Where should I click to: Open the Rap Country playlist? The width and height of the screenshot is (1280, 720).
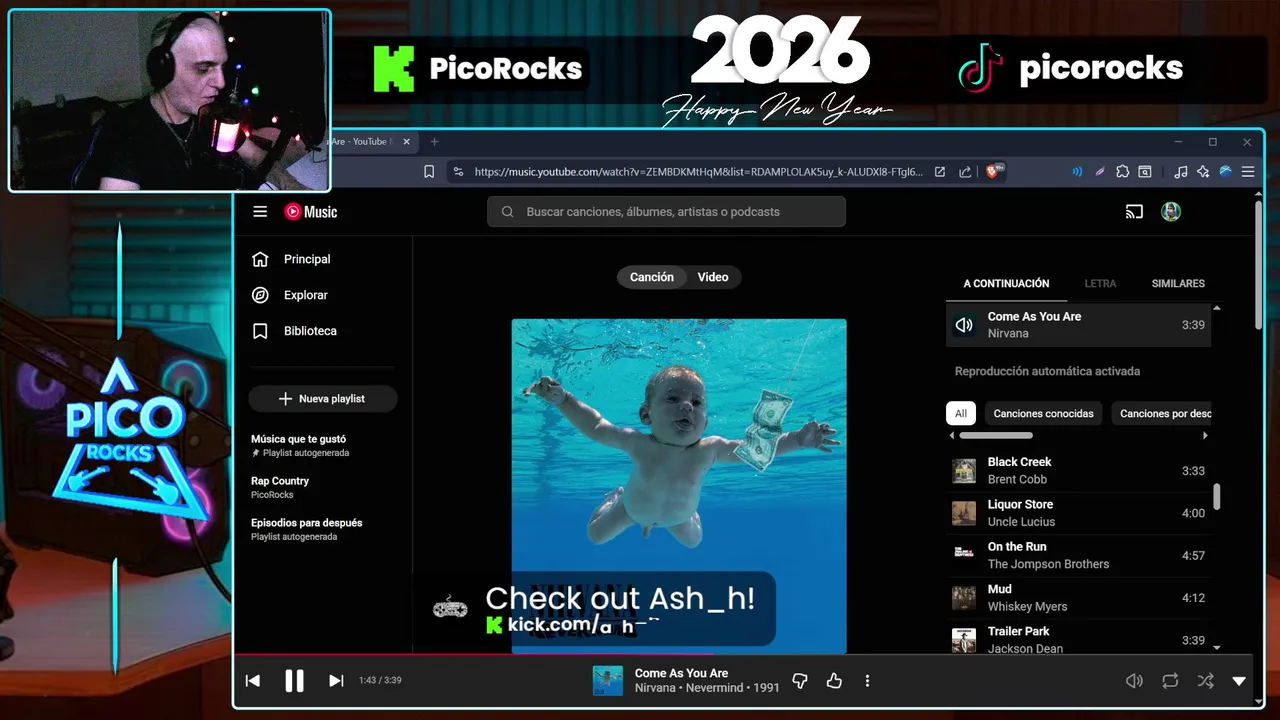click(x=280, y=487)
